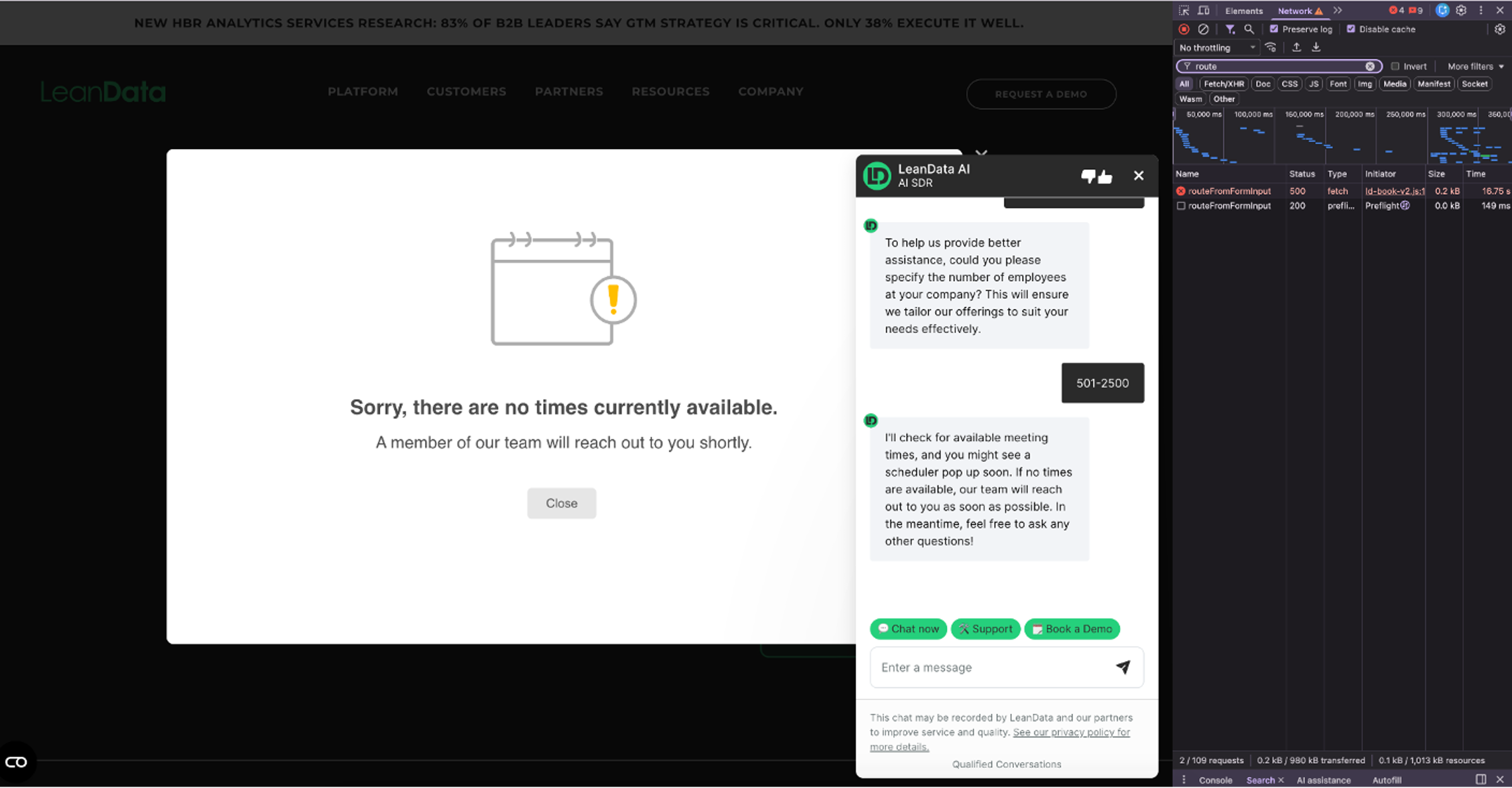
Task: Open the privacy policy link in chat
Action: pyautogui.click(x=1071, y=732)
